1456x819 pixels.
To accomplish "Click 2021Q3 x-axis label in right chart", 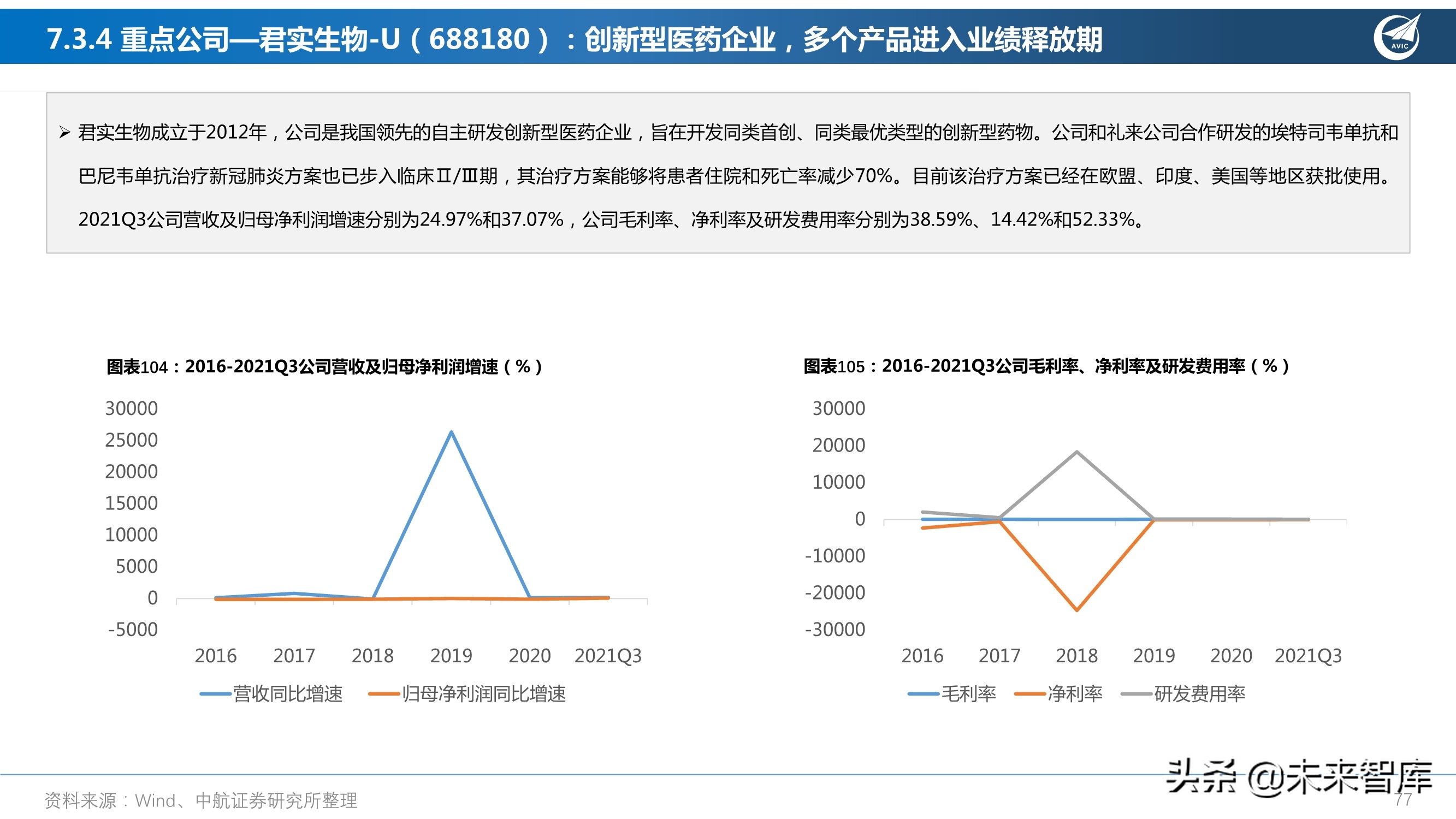I will (x=1308, y=656).
